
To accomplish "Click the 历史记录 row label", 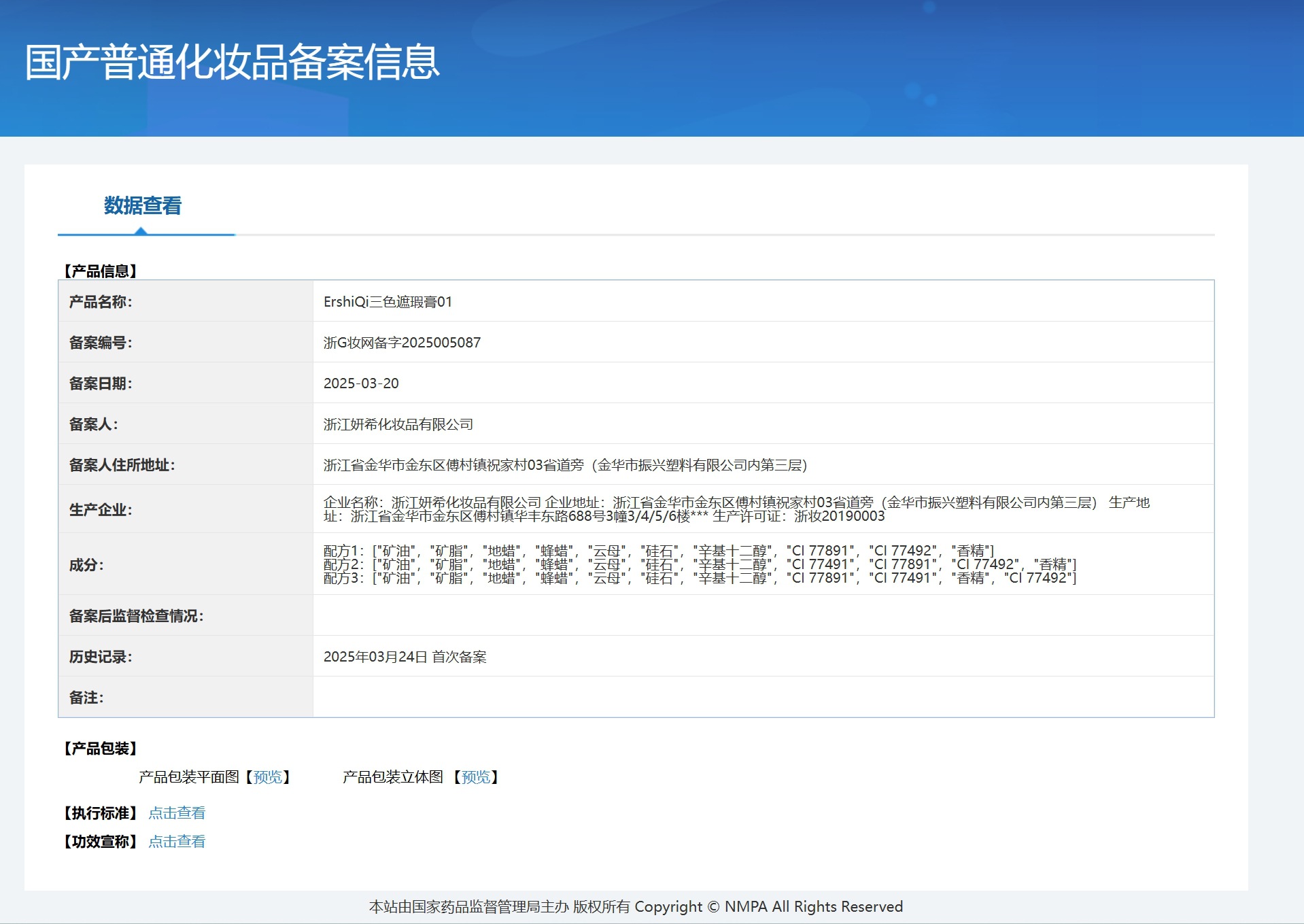I will [x=101, y=657].
